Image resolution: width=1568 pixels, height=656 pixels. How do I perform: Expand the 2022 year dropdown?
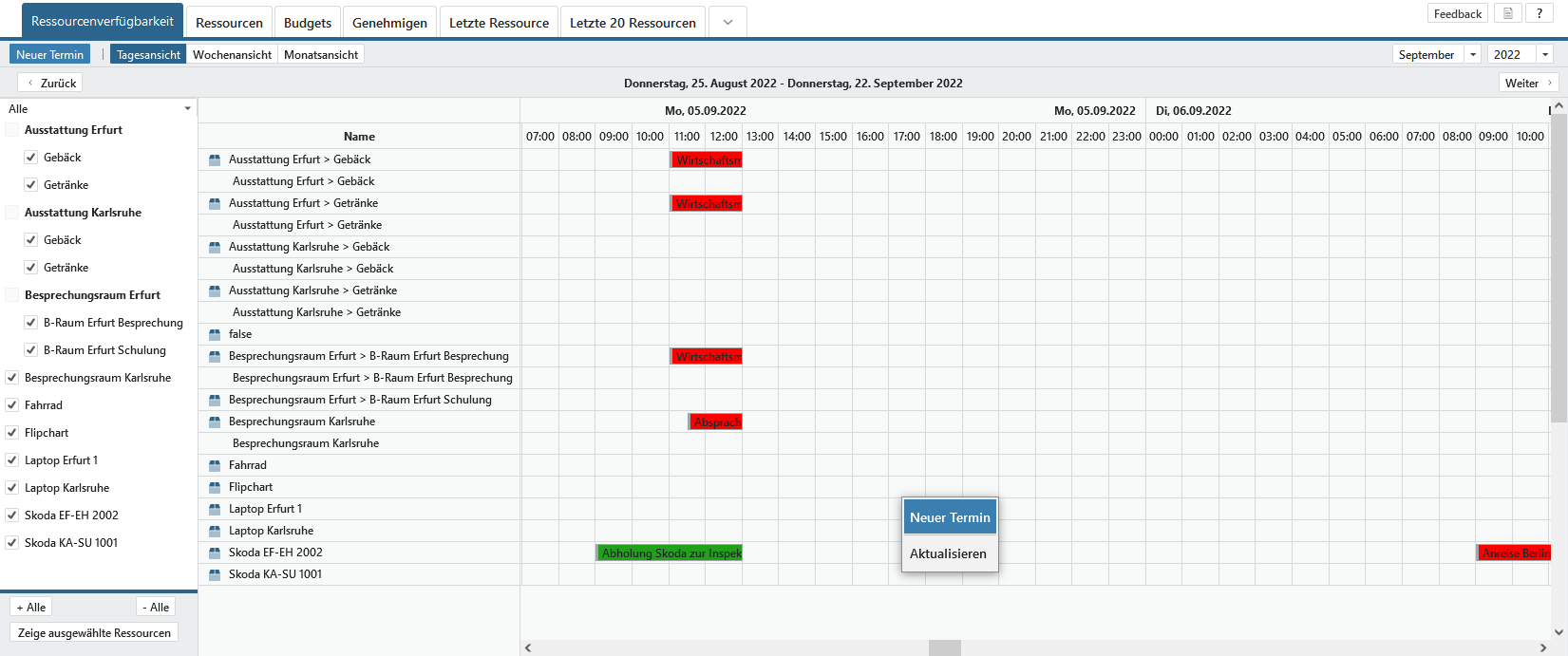[x=1545, y=55]
